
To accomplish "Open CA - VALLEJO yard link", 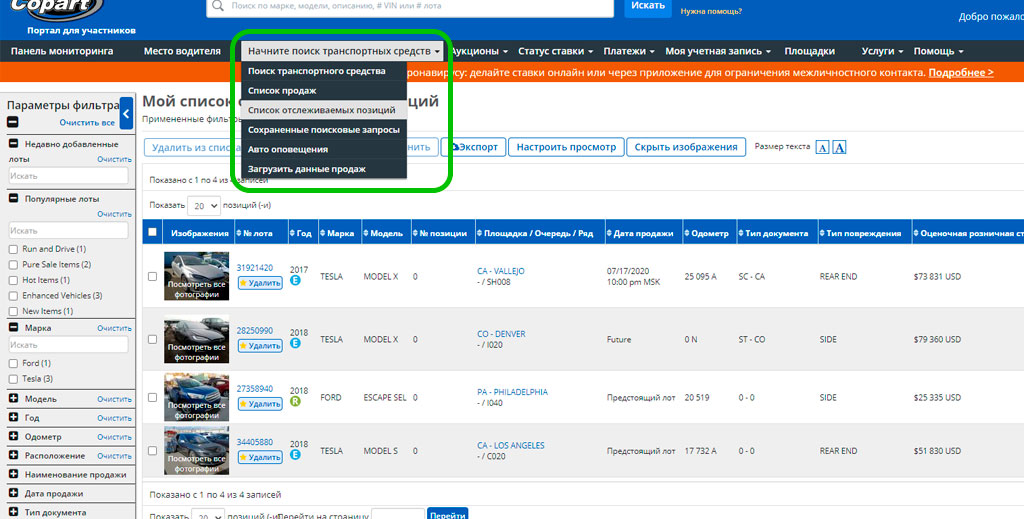I will coord(500,271).
